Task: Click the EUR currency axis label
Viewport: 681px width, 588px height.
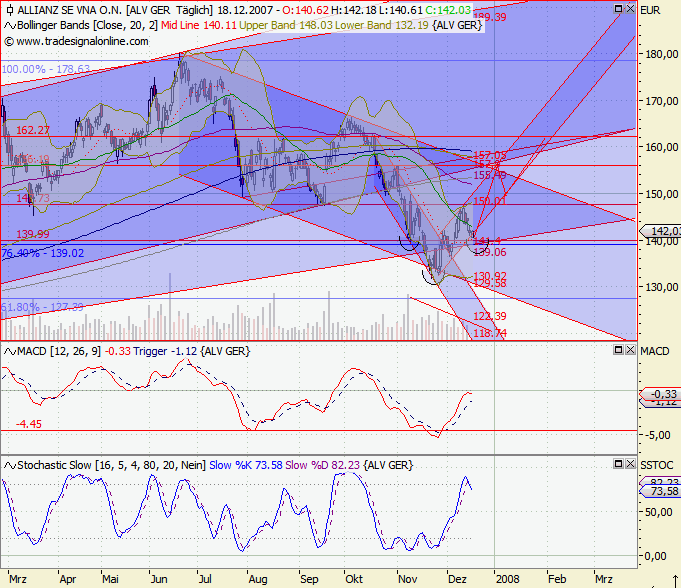Action: tap(651, 10)
